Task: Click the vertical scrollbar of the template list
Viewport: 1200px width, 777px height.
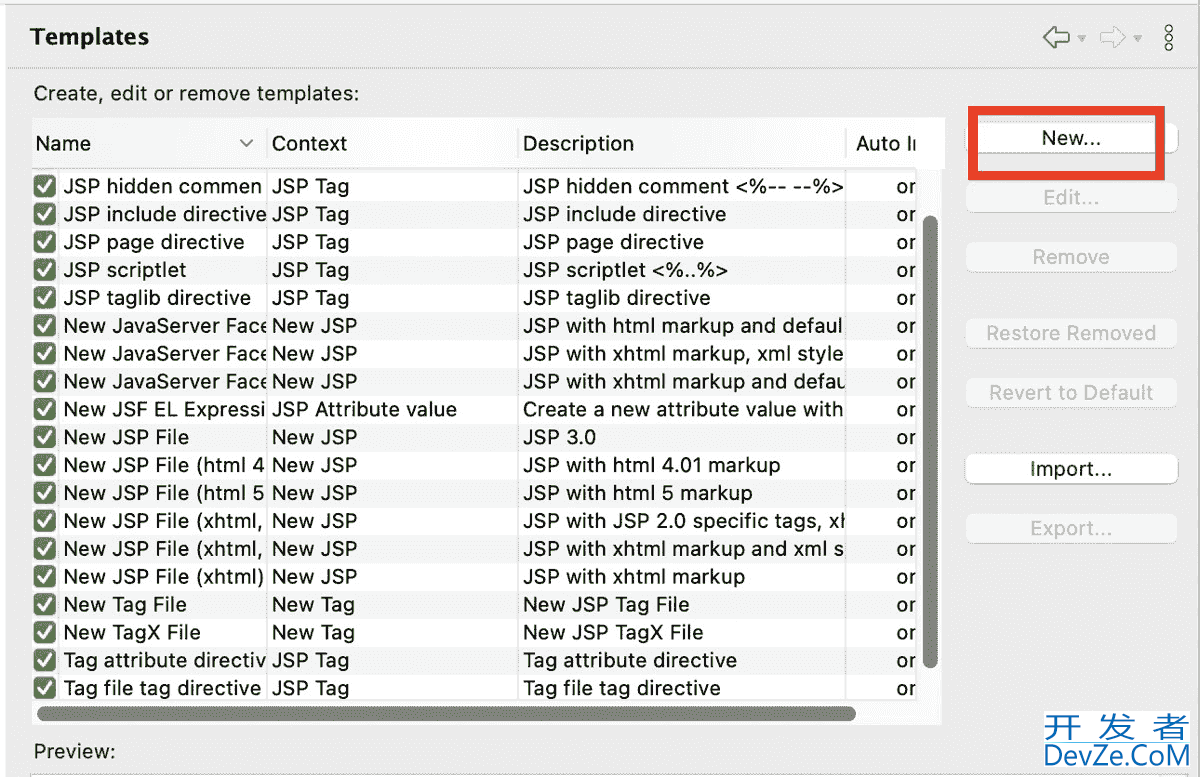Action: pos(930,440)
